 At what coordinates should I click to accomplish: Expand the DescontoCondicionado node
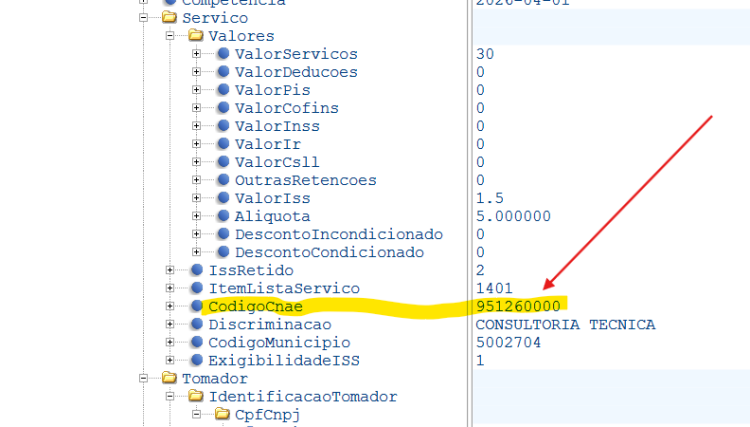(x=196, y=252)
